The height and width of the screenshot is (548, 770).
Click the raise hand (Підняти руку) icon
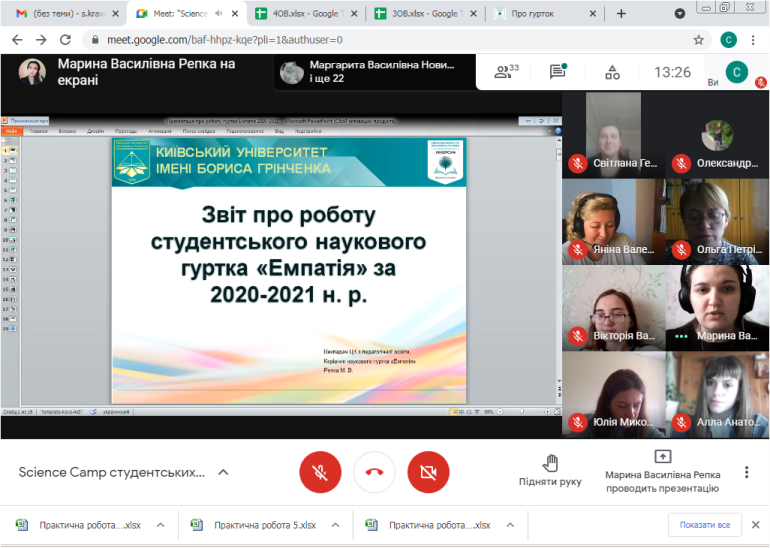click(x=549, y=463)
